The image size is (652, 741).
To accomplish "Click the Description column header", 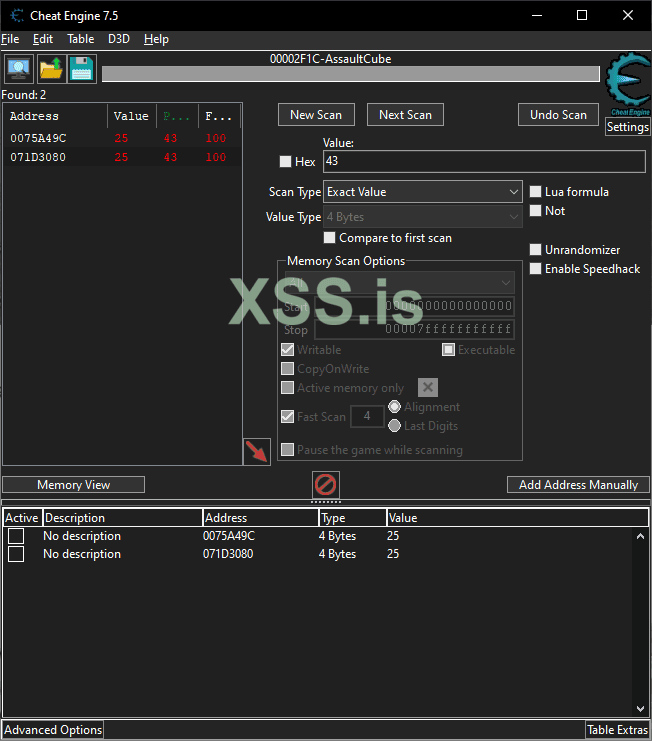I will 123,518.
